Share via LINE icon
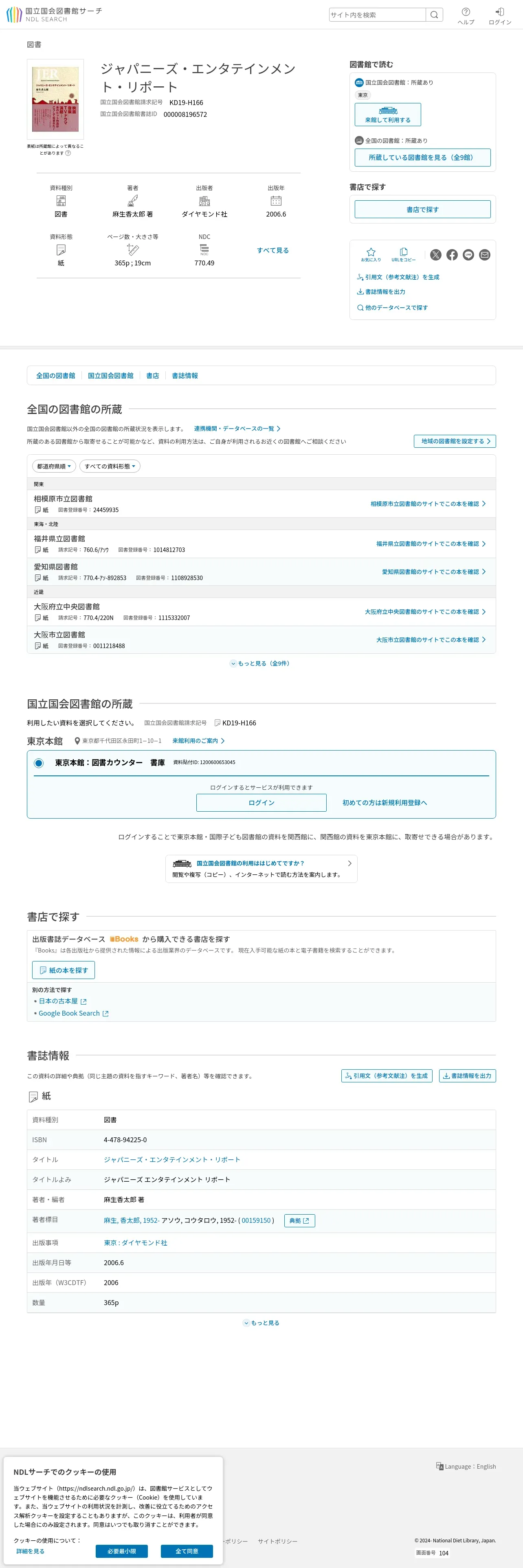 pos(468,255)
